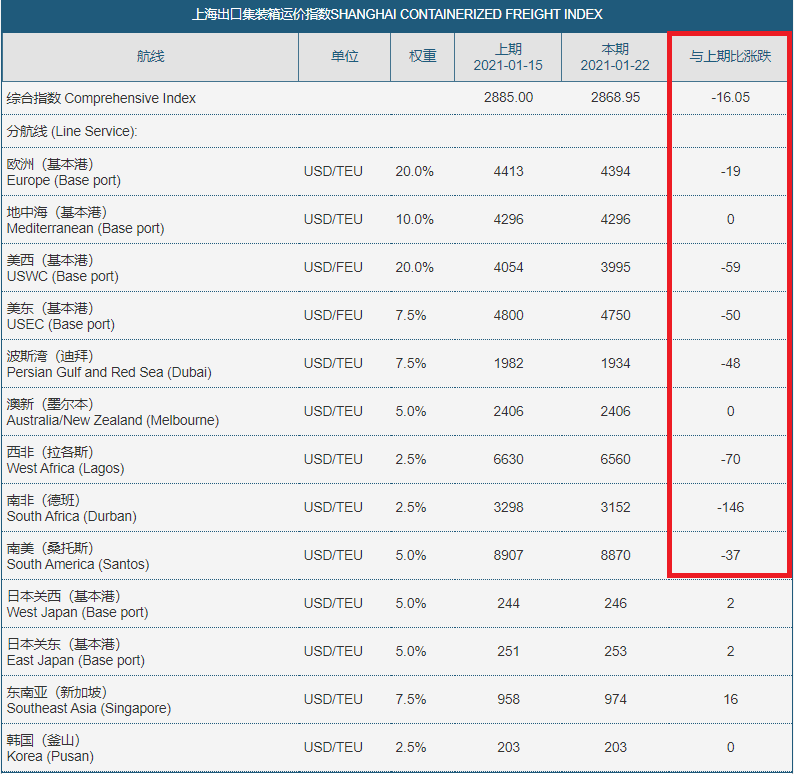Click the 权重 column header
This screenshot has height=774, width=794.
coord(422,57)
